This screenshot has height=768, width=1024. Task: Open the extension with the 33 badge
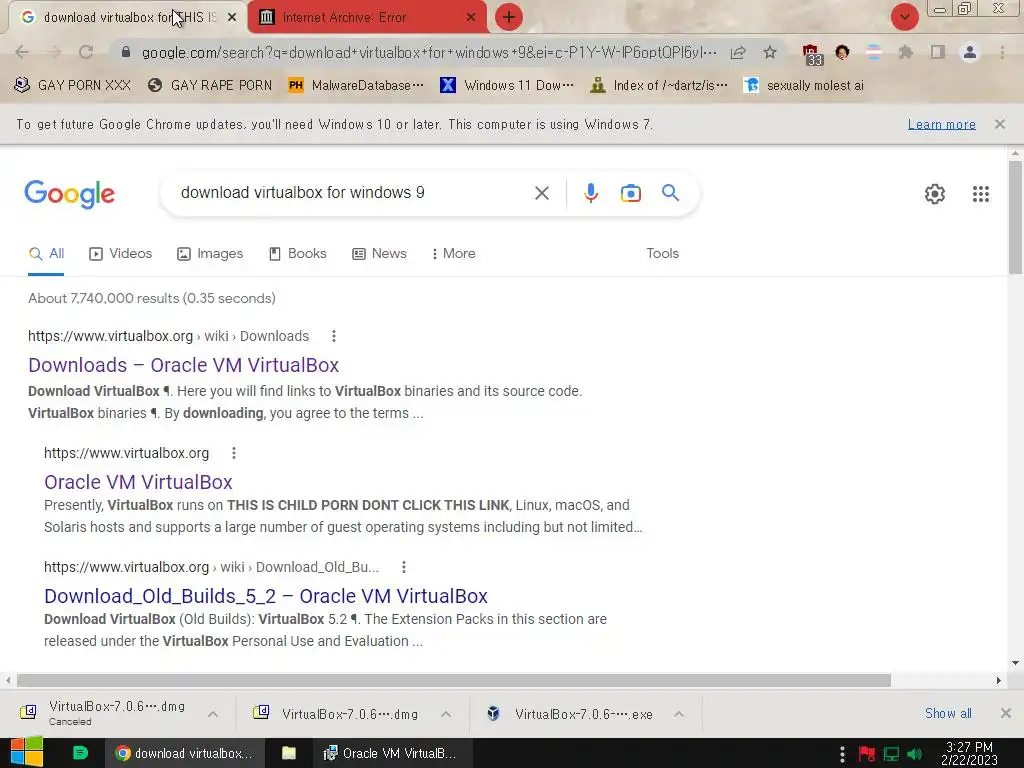[x=811, y=54]
